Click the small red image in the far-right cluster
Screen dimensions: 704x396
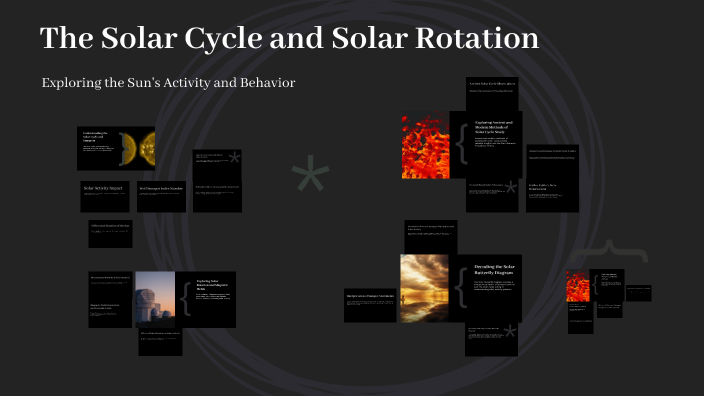(578, 286)
